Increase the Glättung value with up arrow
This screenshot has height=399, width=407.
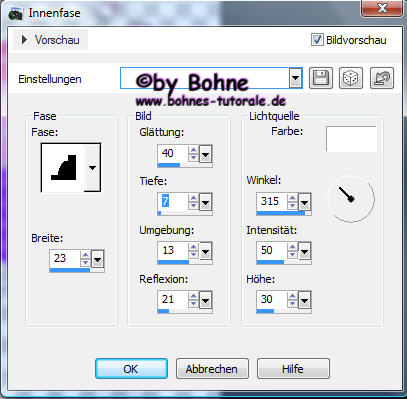193,150
